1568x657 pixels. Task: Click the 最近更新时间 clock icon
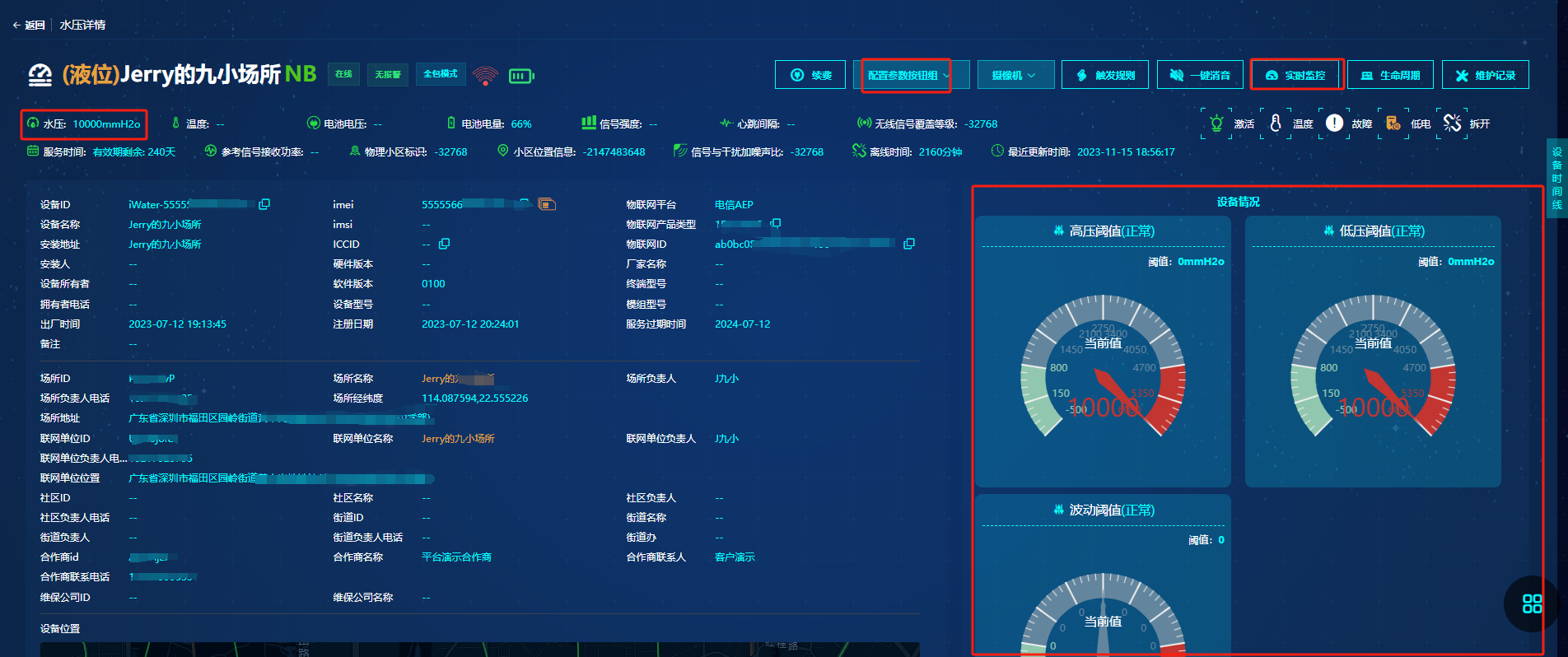(997, 151)
